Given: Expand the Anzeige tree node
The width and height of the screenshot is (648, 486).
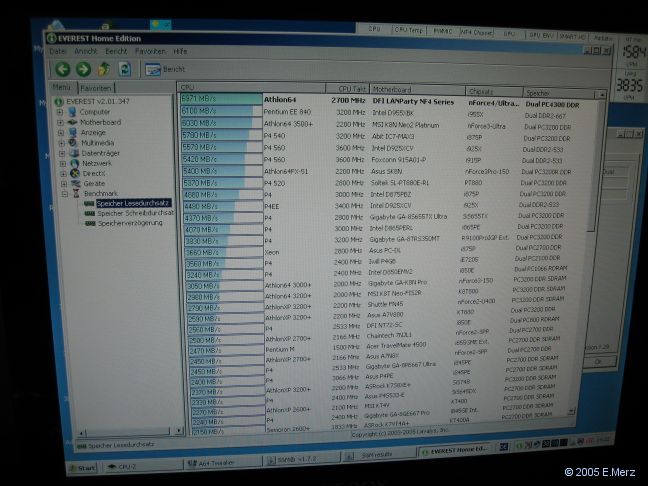Looking at the screenshot, I should tap(61, 133).
